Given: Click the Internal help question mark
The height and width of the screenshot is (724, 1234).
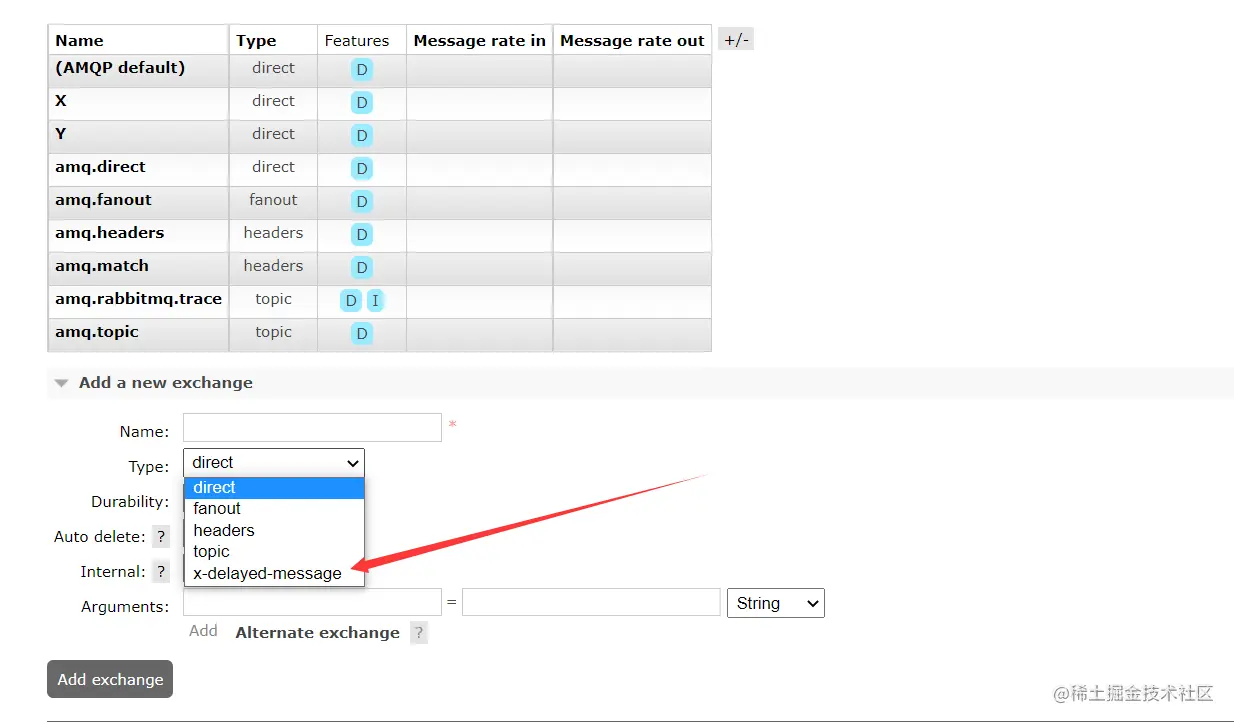Looking at the screenshot, I should click(x=160, y=572).
